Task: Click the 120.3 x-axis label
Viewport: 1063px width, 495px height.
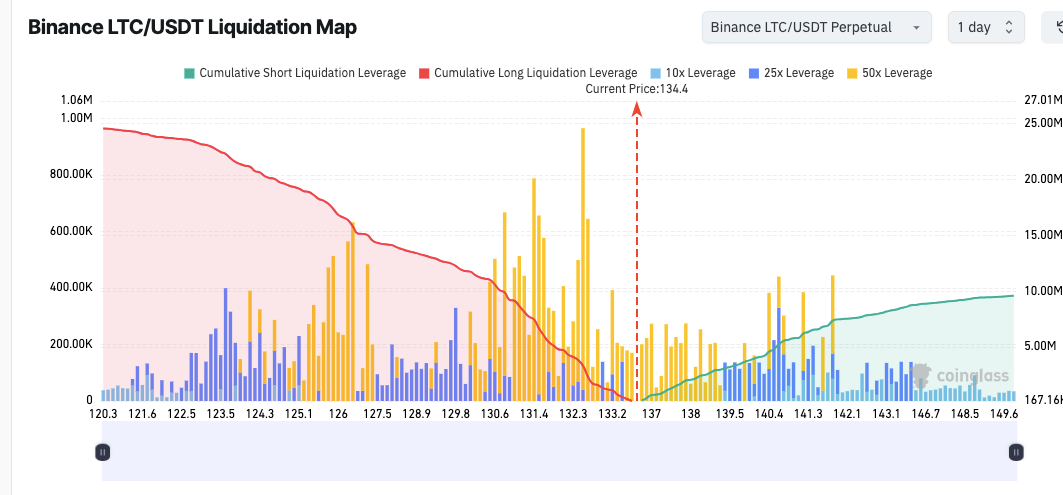Action: [x=103, y=414]
